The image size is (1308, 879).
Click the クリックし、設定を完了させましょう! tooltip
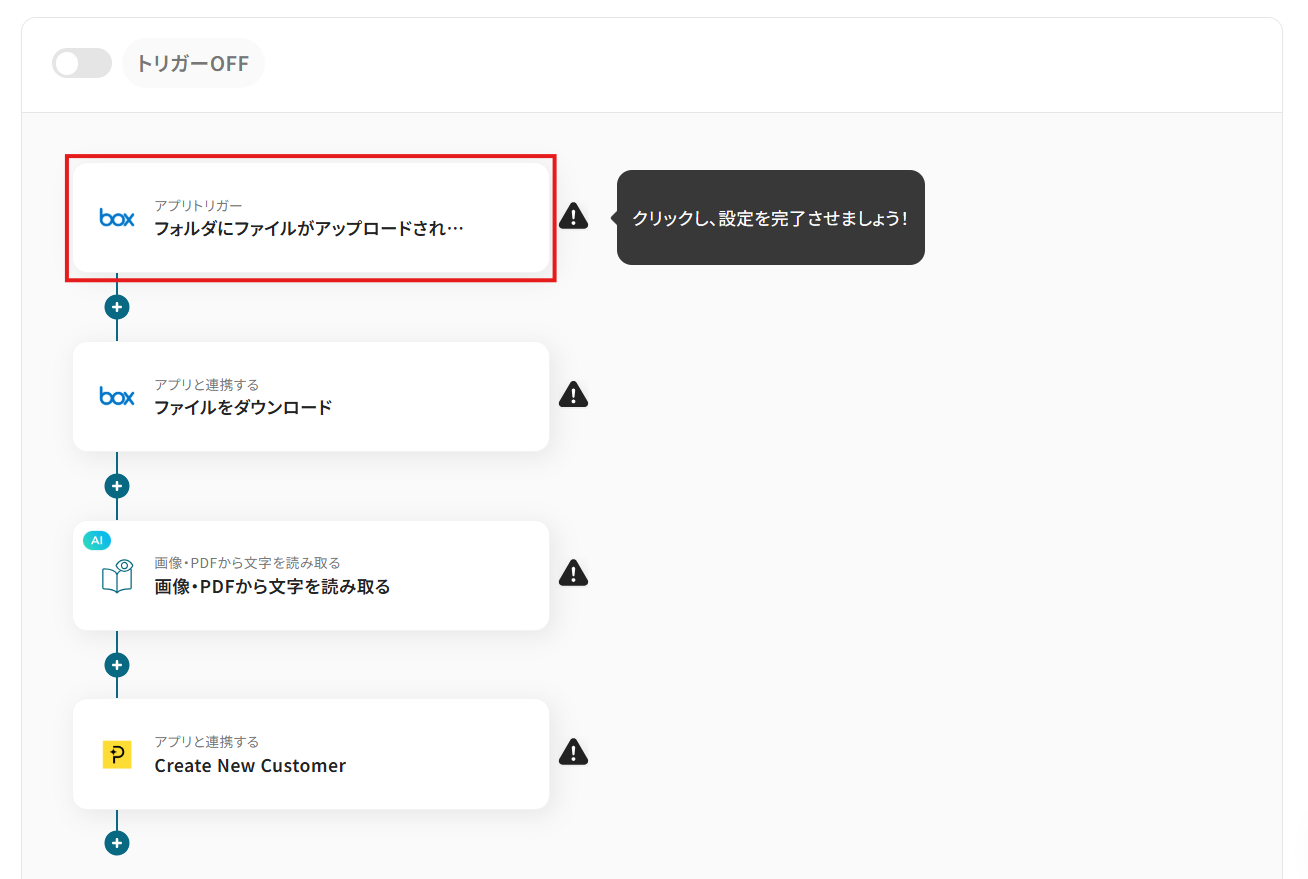click(770, 217)
